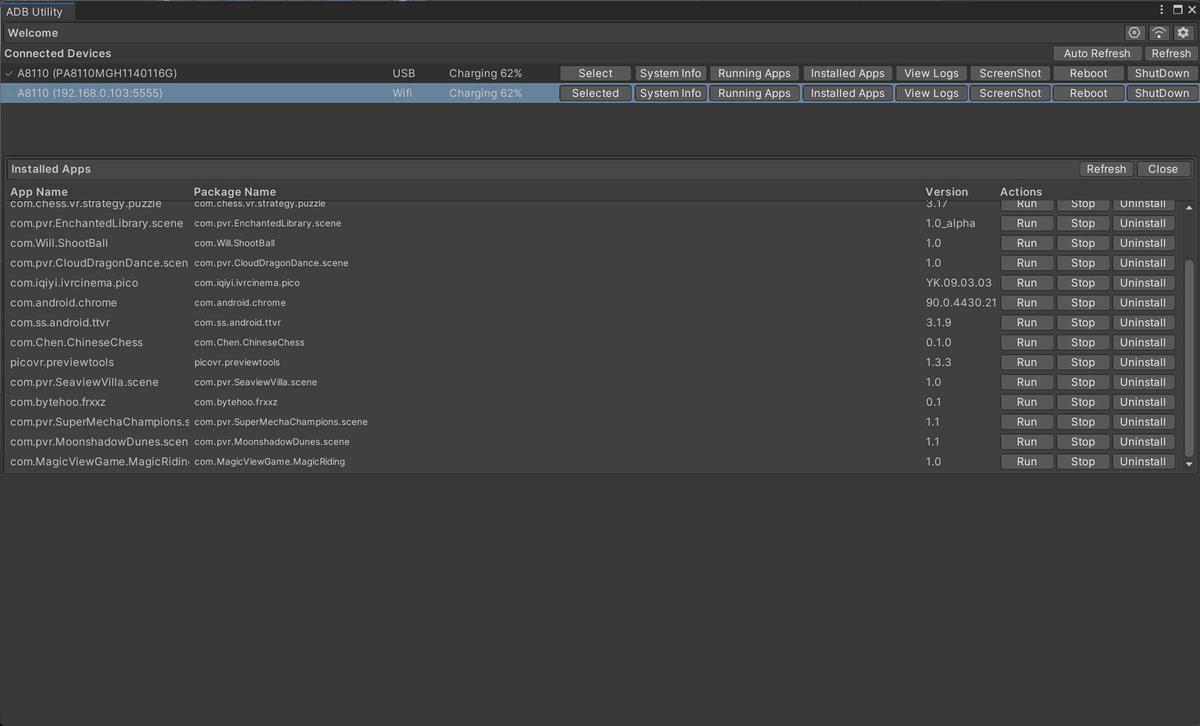Uninstall com.Chen.ChineseChess

(x=1142, y=342)
